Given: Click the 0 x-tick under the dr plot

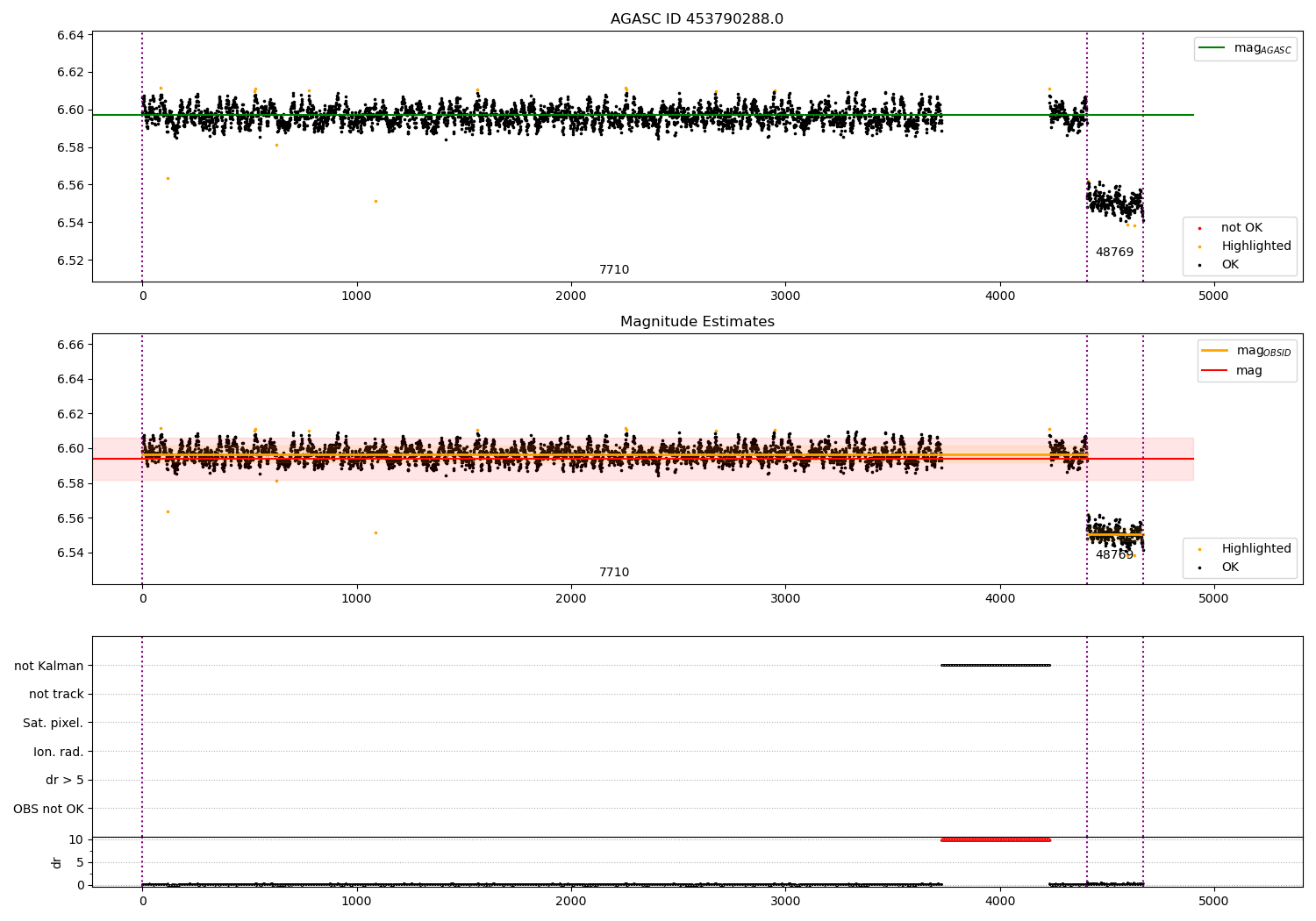Looking at the screenshot, I should click(142, 902).
